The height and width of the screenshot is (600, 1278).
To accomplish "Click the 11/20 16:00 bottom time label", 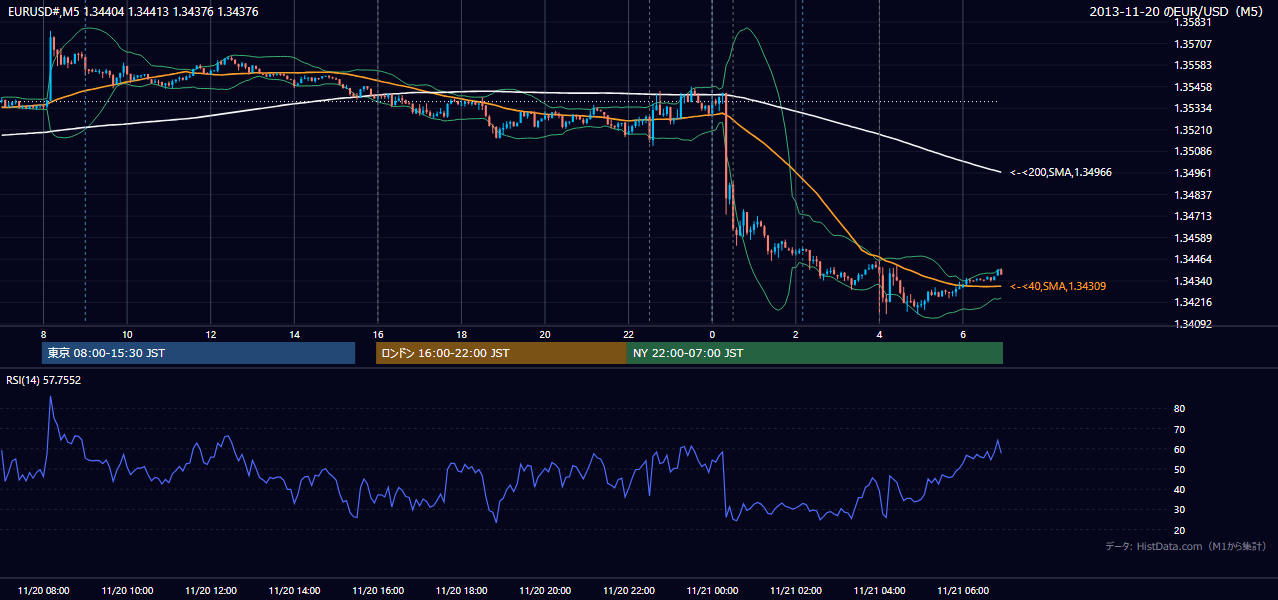I will 378,591.
